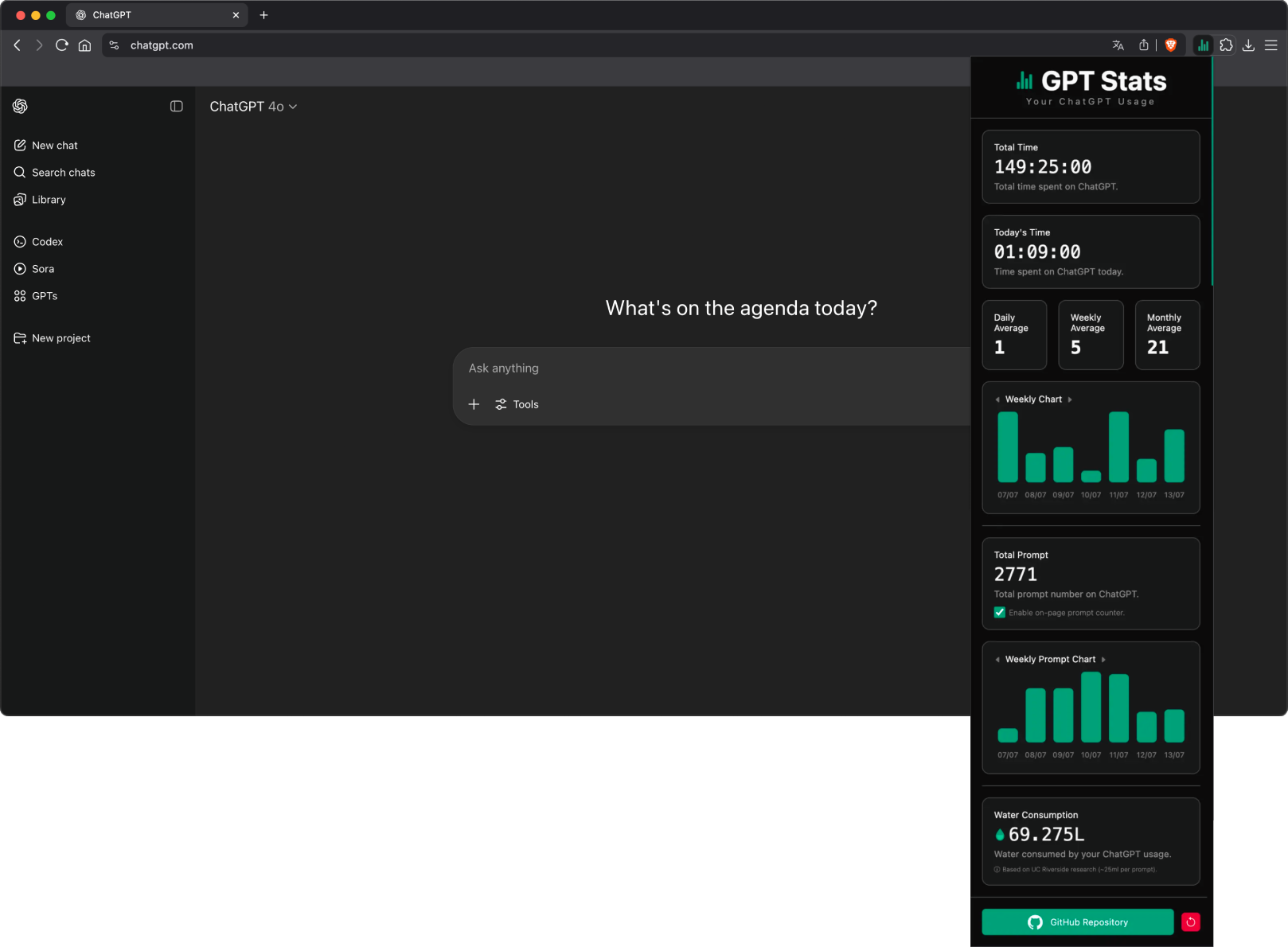Click the 10/07 bar in Weekly Prompt Chart

click(x=1091, y=707)
